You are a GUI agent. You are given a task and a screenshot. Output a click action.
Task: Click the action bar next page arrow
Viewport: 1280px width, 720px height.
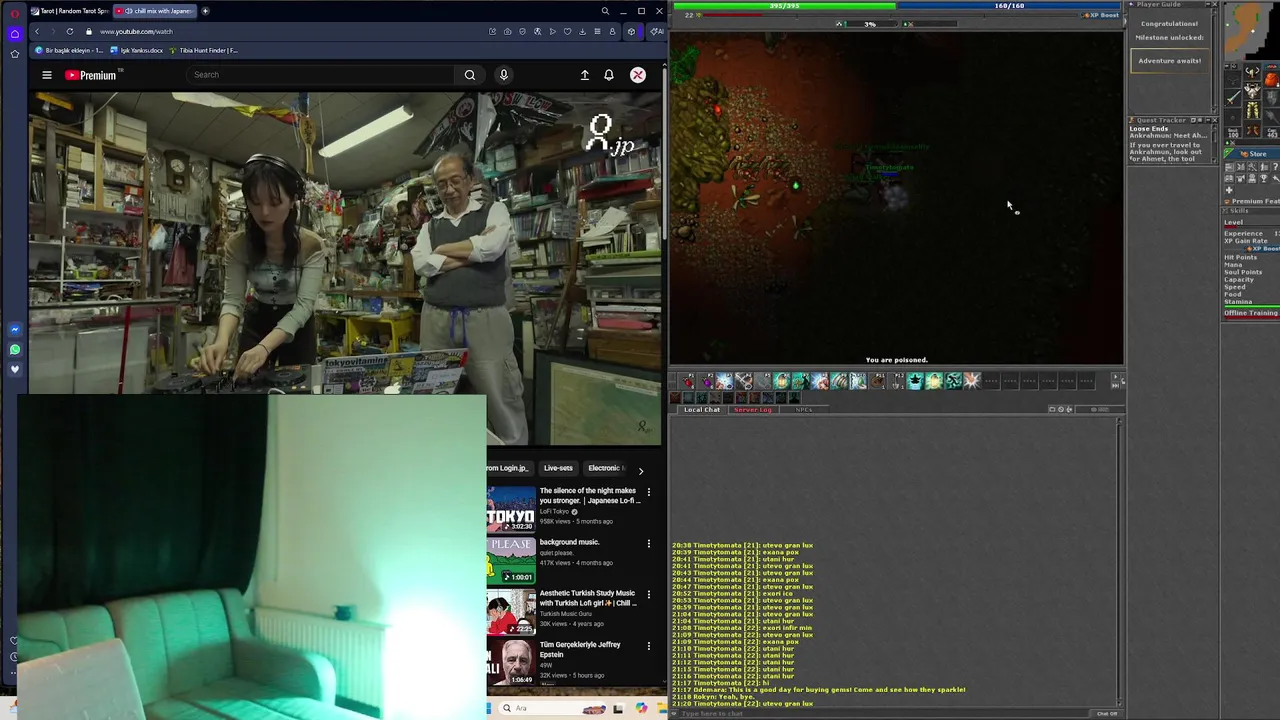(1116, 376)
